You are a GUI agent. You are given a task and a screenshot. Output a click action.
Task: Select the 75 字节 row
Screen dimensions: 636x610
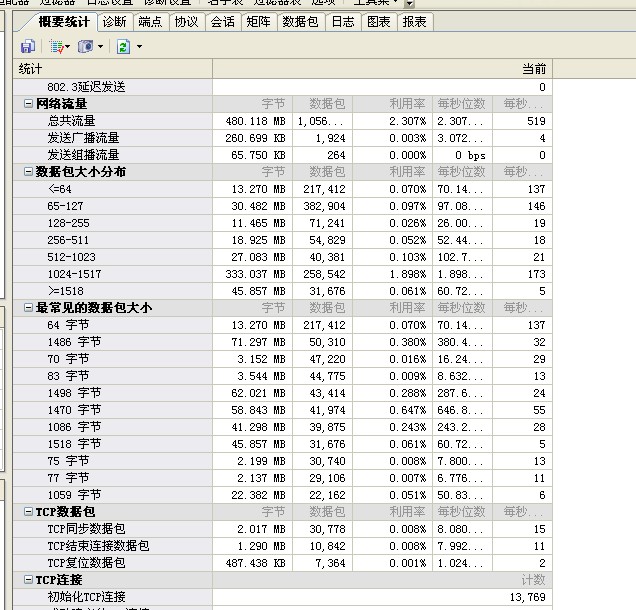point(282,461)
